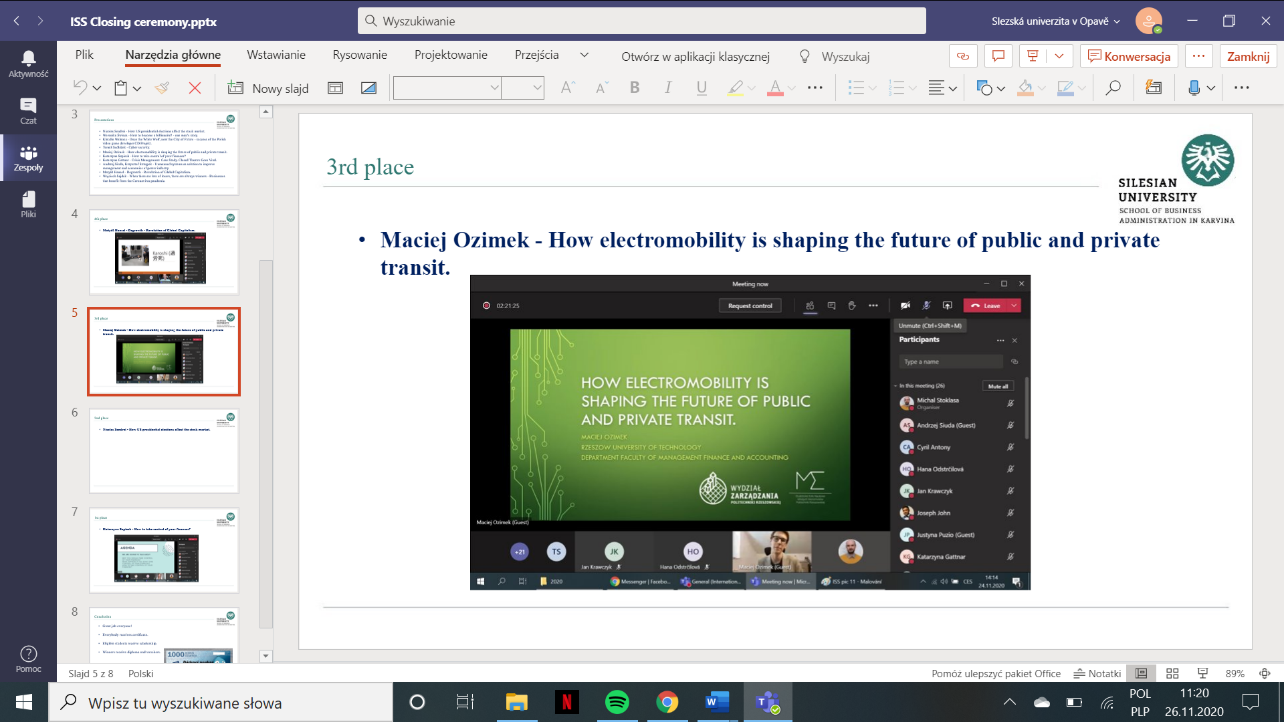This screenshot has width=1284, height=722.
Task: Expand the undo dropdown arrow
Action: (x=96, y=89)
